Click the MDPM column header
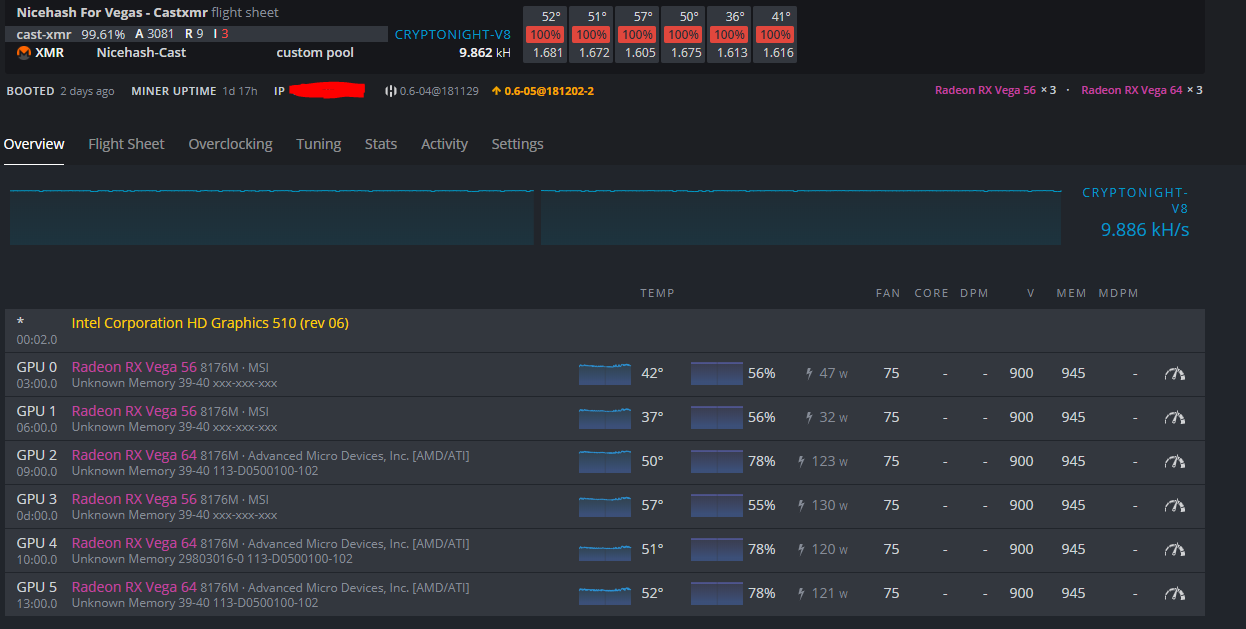Viewport: 1246px width, 629px height. pyautogui.click(x=1118, y=293)
